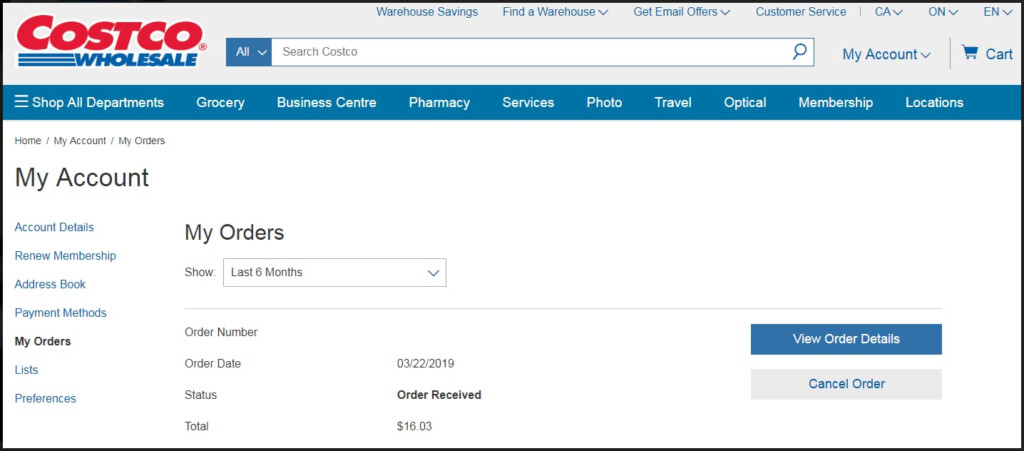Click the Costco Wholesale logo
This screenshot has height=451, width=1024.
[112, 41]
